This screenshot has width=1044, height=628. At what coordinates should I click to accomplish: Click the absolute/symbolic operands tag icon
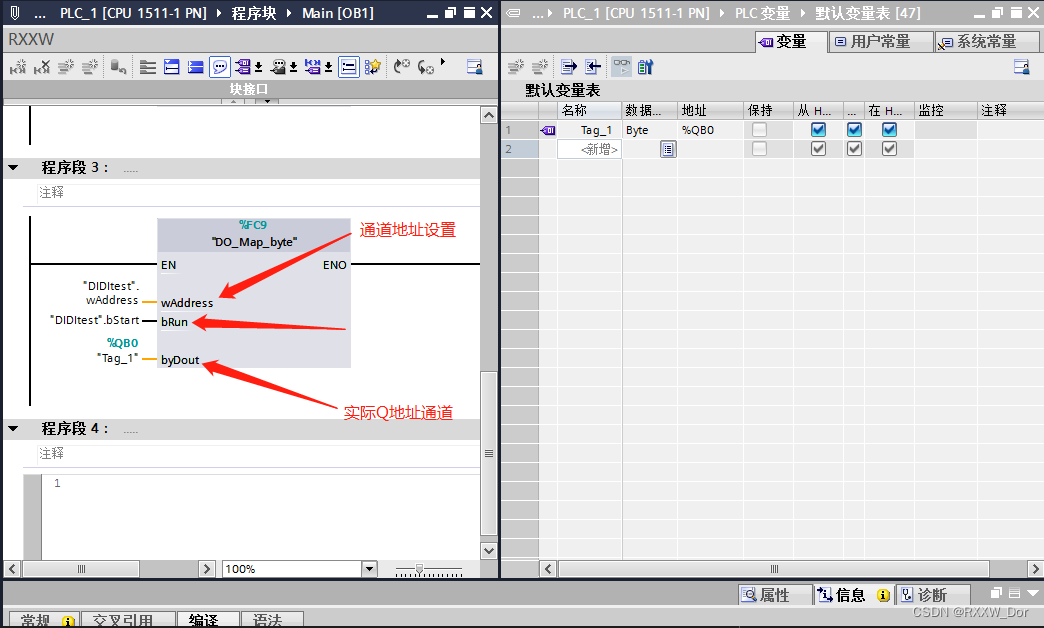tap(243, 67)
